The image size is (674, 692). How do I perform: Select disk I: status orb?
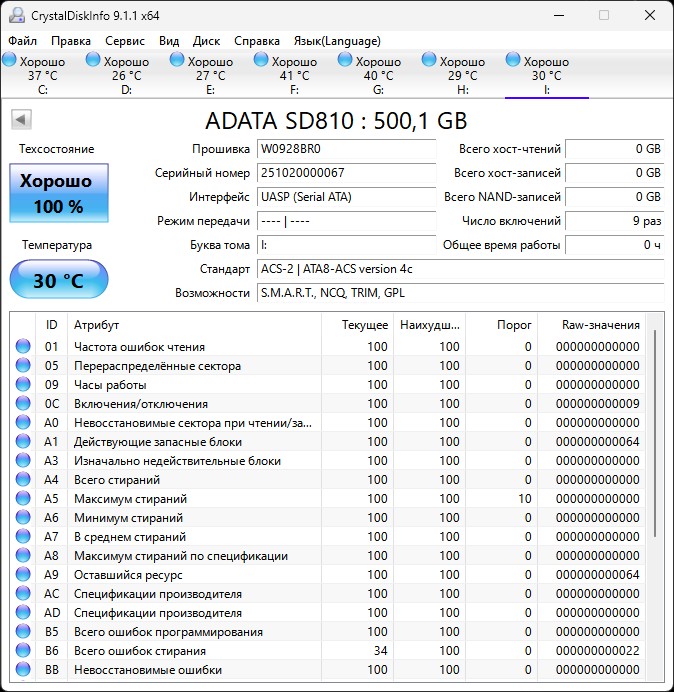click(x=513, y=59)
